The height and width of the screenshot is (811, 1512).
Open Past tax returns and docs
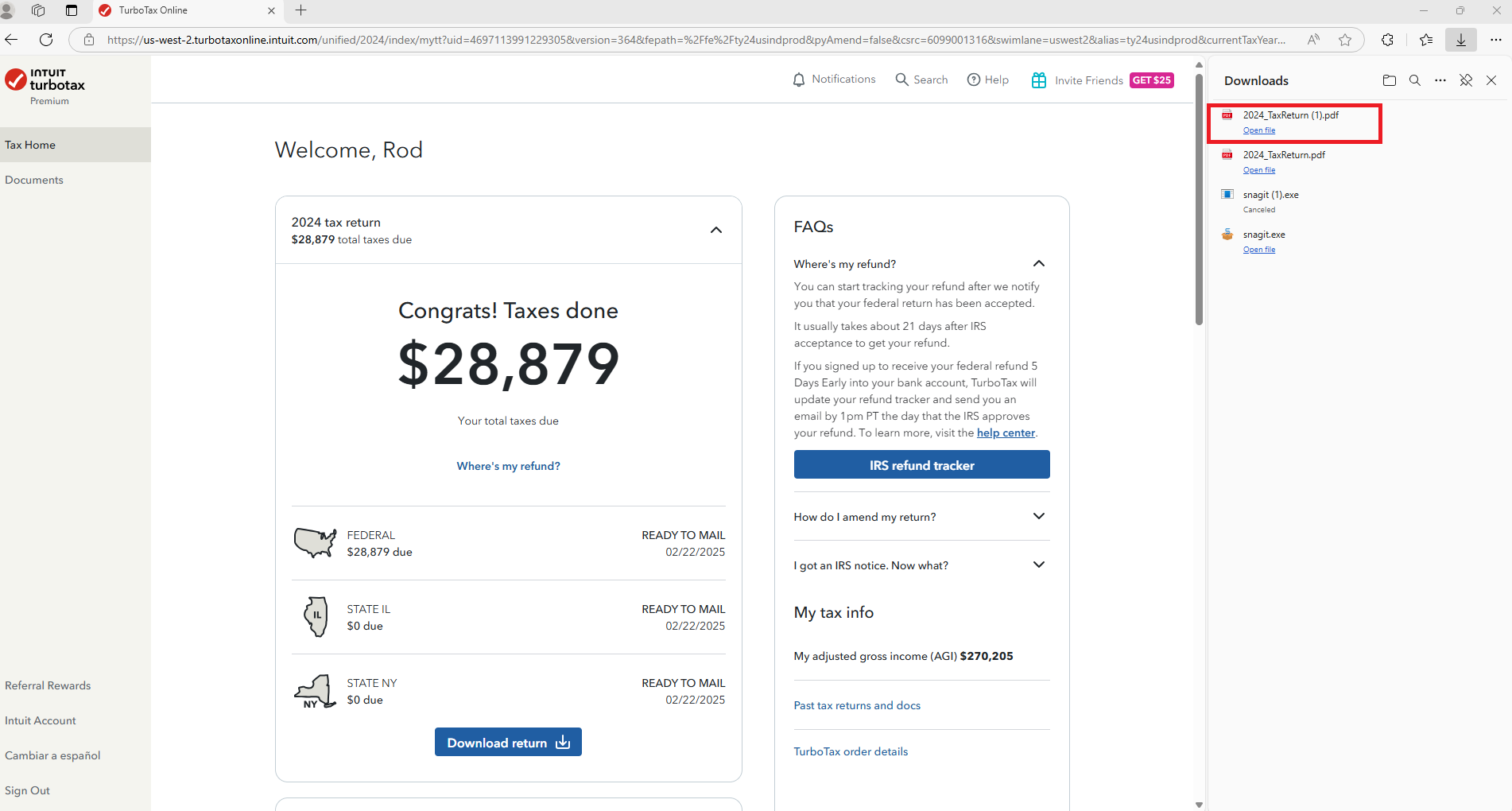857,705
